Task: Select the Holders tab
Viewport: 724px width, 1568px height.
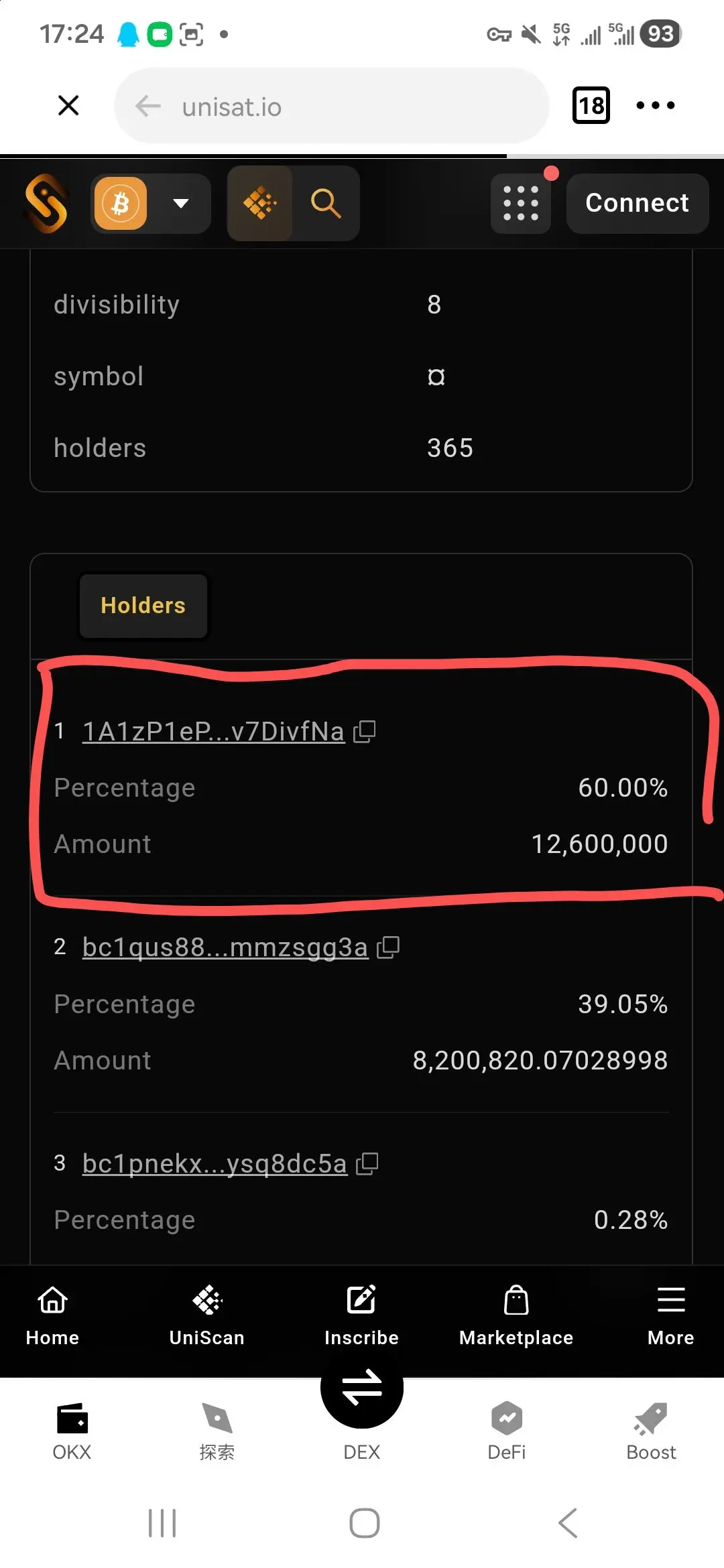Action: [143, 606]
